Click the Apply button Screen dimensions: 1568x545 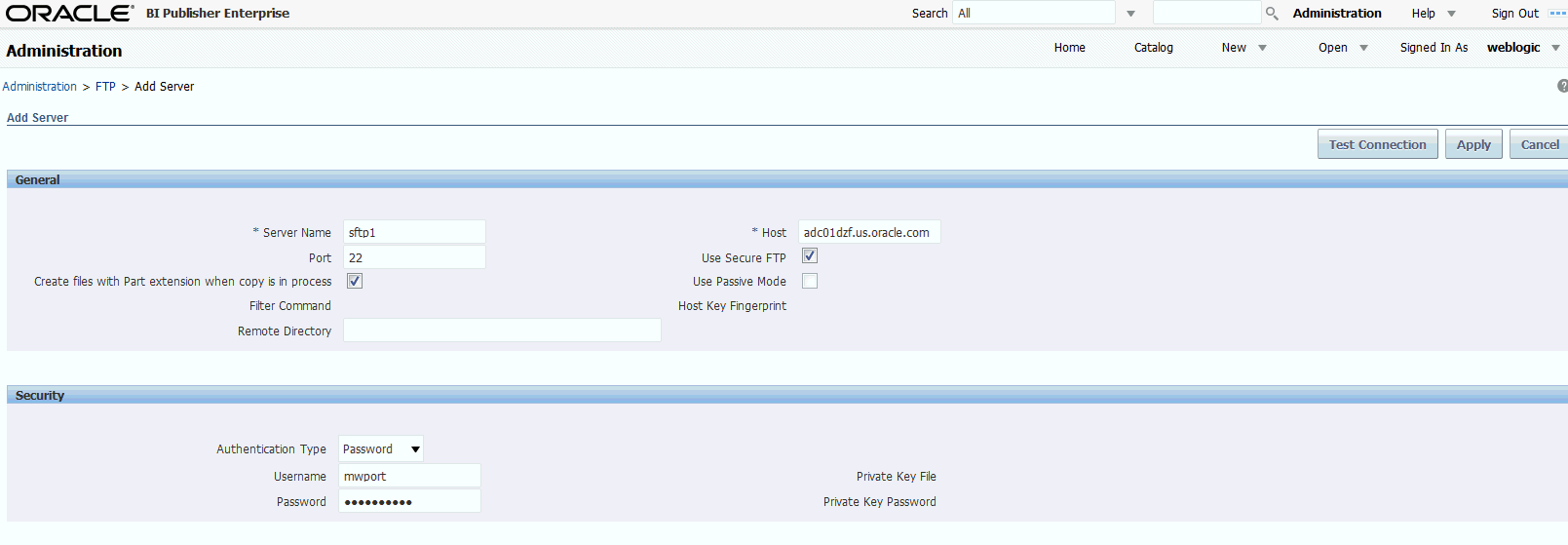tap(1473, 144)
